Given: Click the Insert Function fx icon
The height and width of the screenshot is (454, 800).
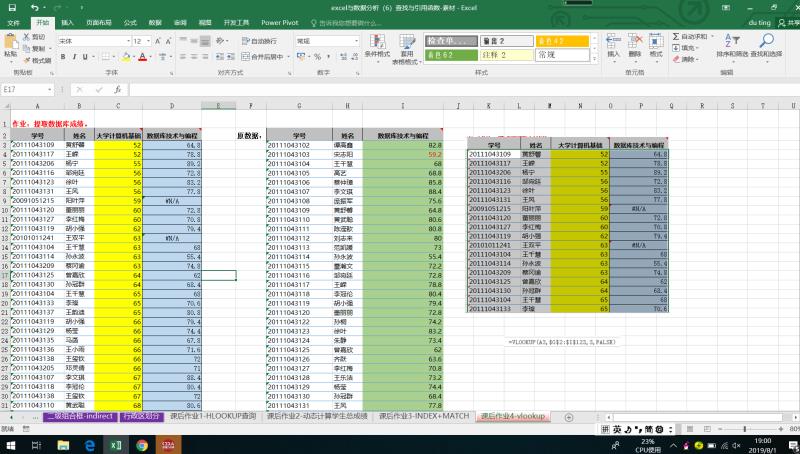Looking at the screenshot, I should tap(119, 89).
